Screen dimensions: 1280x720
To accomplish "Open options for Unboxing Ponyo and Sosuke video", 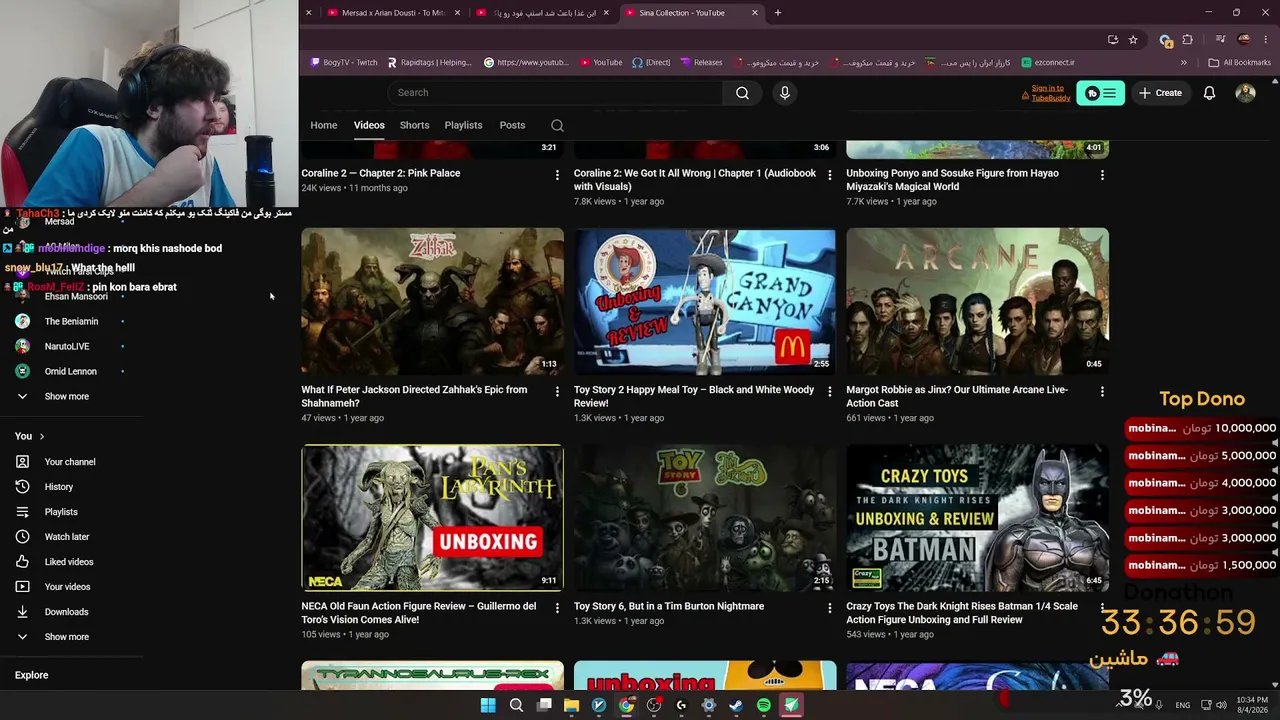I will (x=1102, y=175).
